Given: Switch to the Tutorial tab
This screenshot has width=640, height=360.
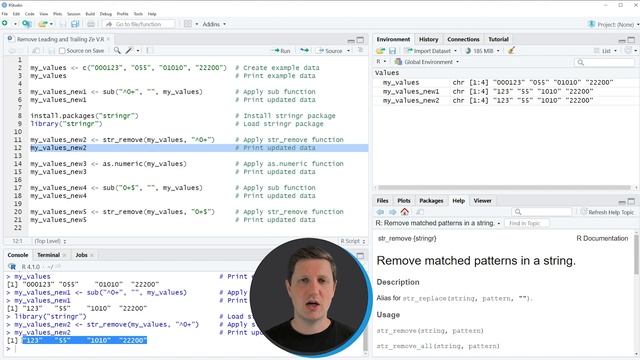Looking at the screenshot, I should click(498, 39).
